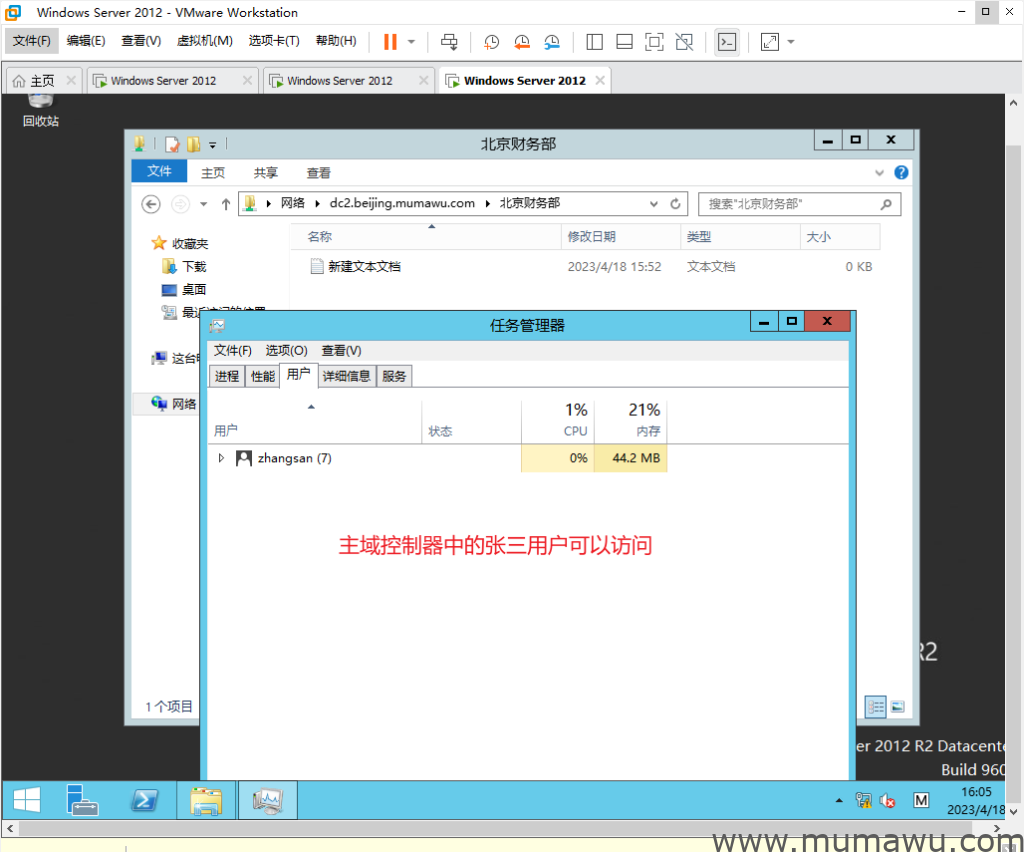
Task: Switch Explorer to large icons view
Action: [897, 706]
